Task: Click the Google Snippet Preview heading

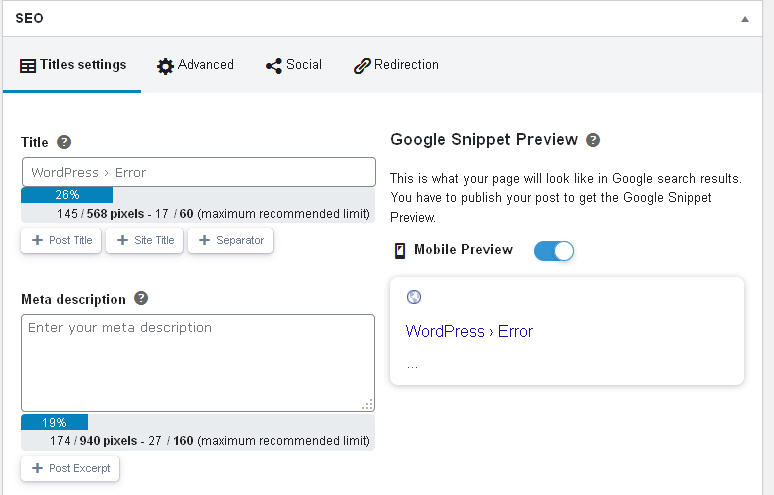Action: [x=484, y=139]
